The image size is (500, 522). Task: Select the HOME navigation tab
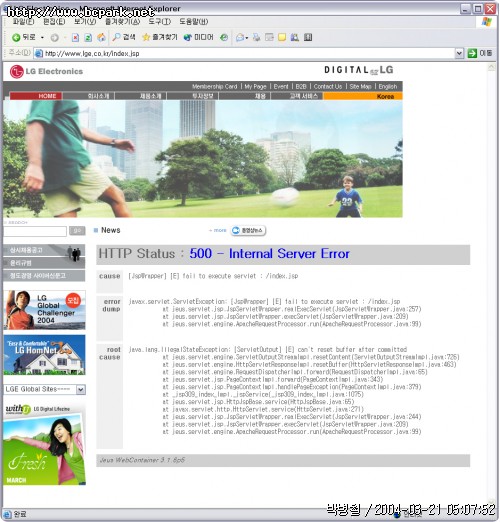[x=36, y=96]
